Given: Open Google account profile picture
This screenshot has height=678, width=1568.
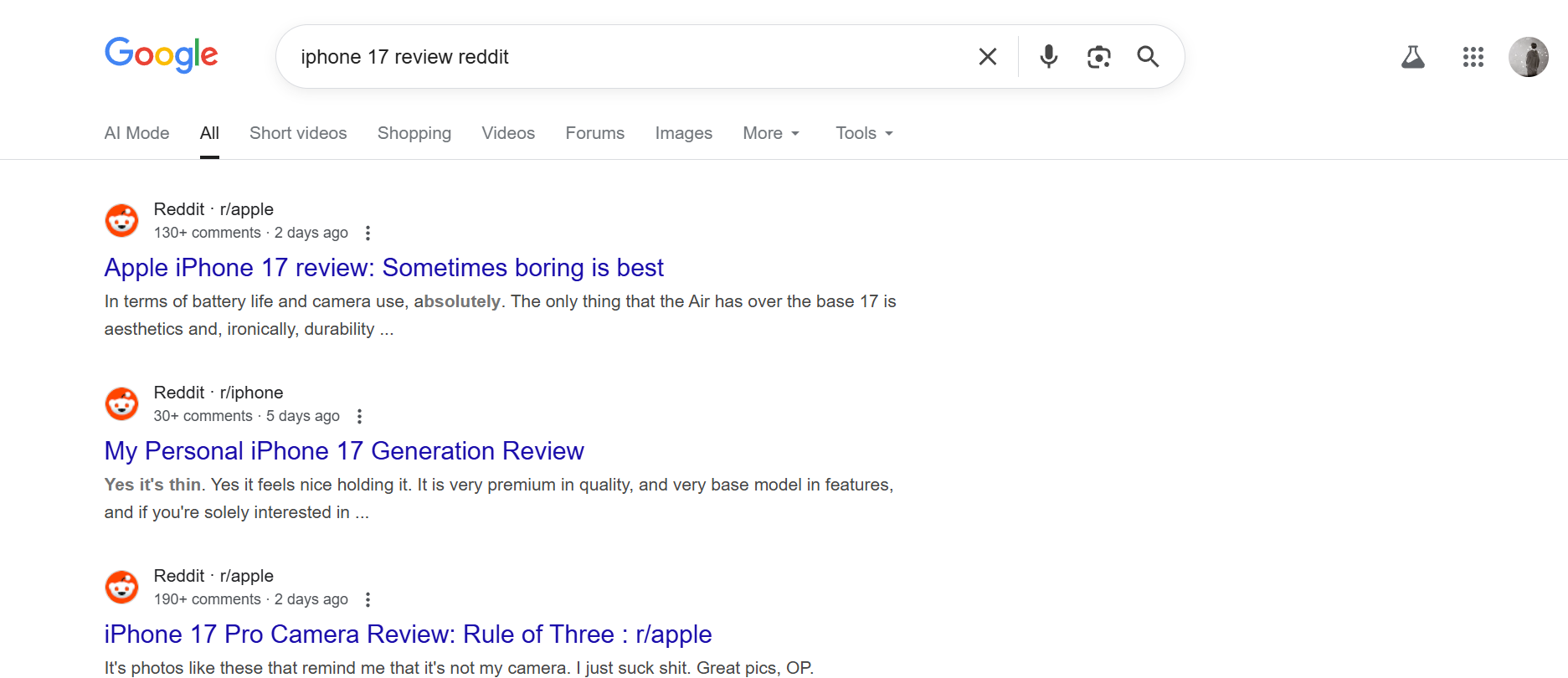Looking at the screenshot, I should click(x=1528, y=57).
